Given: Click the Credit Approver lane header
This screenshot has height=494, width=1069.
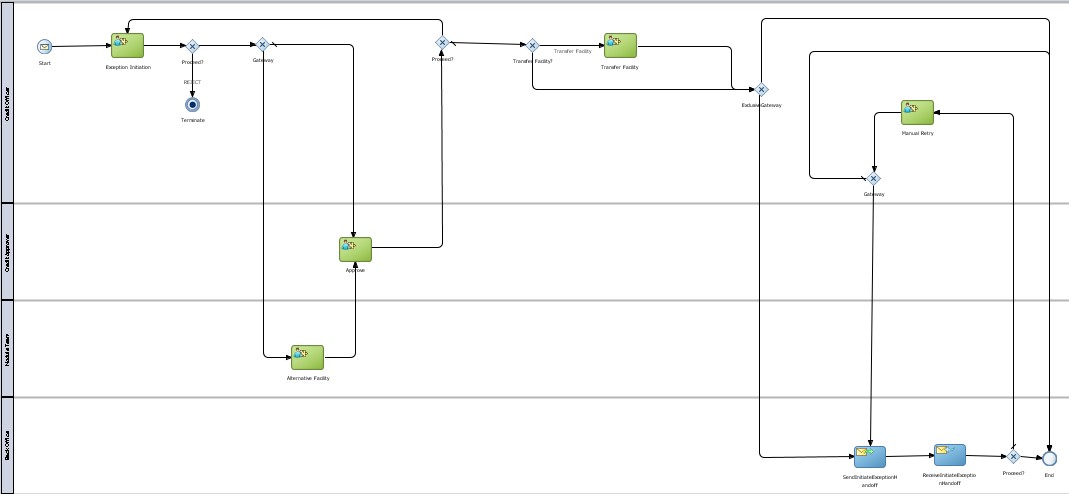Looking at the screenshot, I should (x=7, y=251).
